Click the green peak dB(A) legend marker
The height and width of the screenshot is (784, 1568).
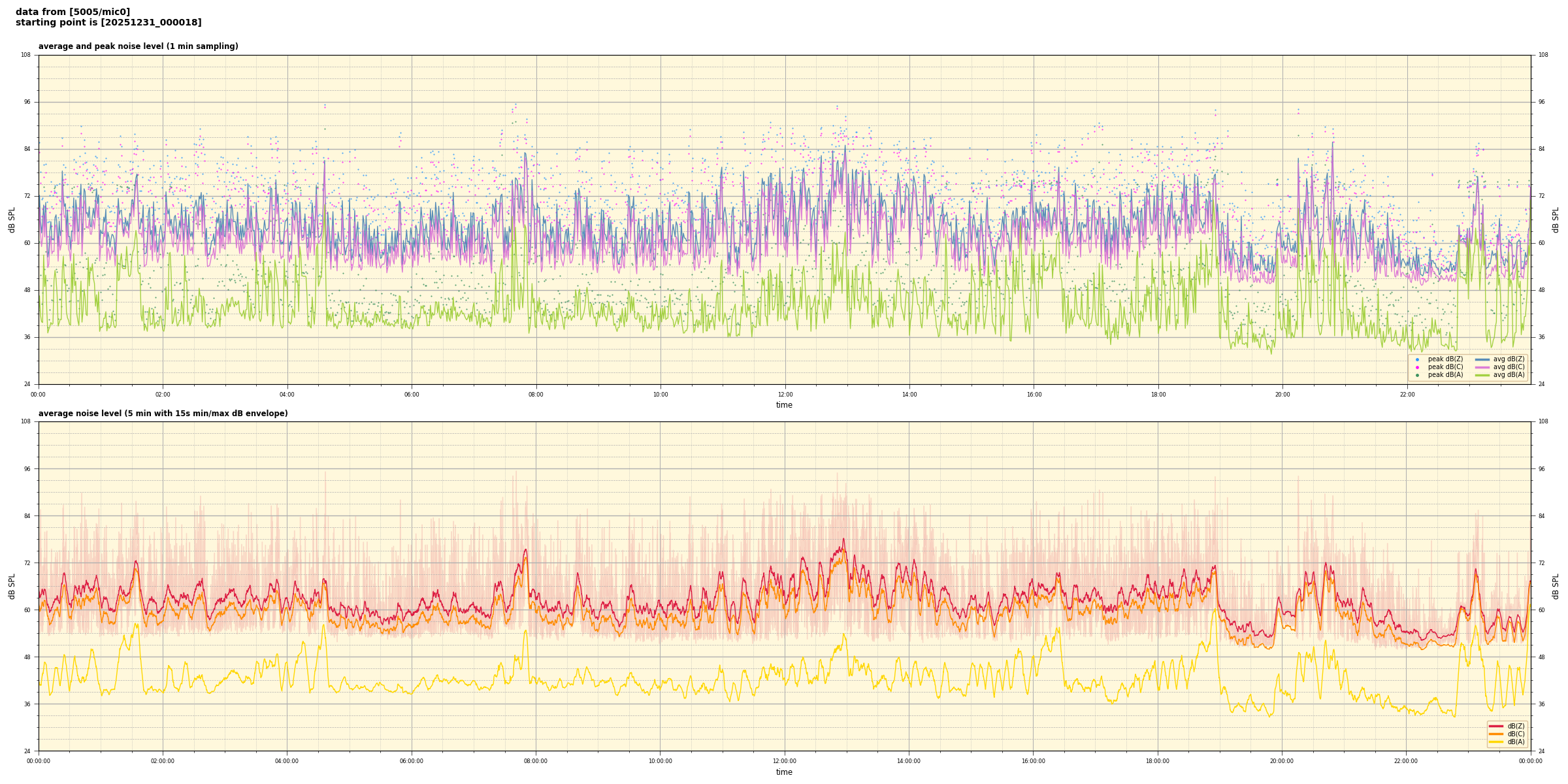tap(1417, 375)
